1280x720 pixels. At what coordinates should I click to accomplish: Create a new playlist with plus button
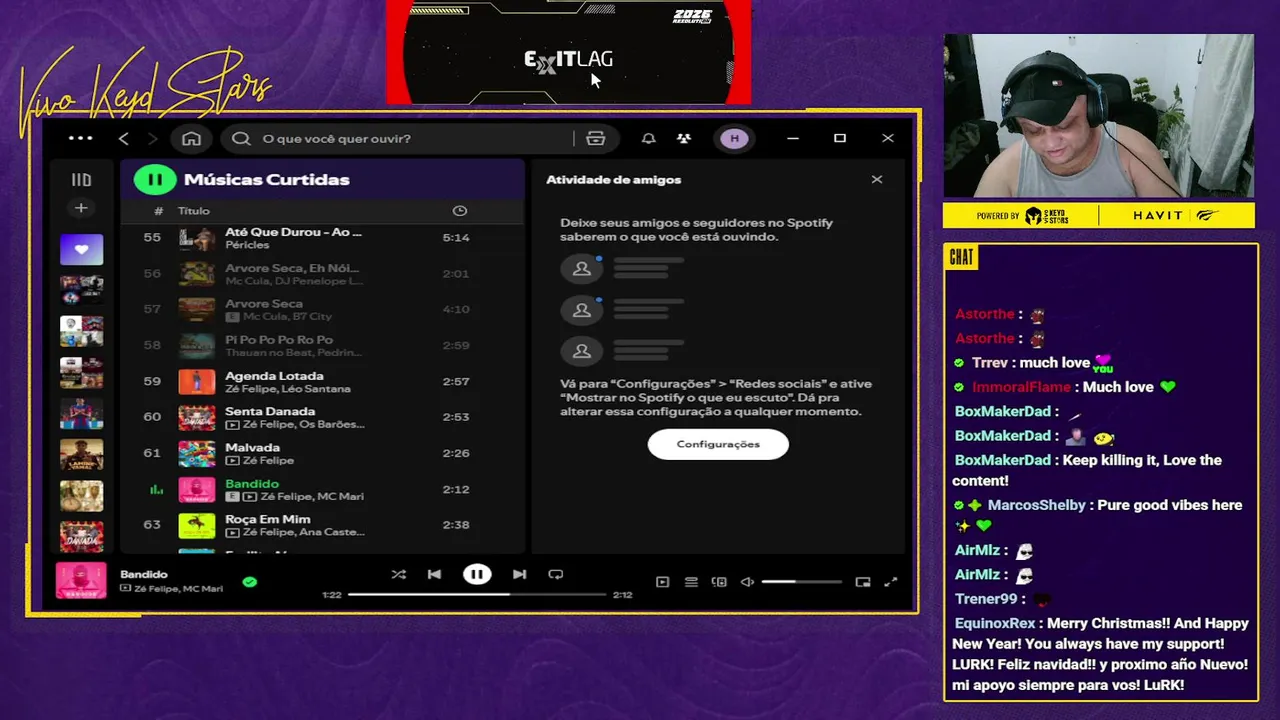[81, 208]
